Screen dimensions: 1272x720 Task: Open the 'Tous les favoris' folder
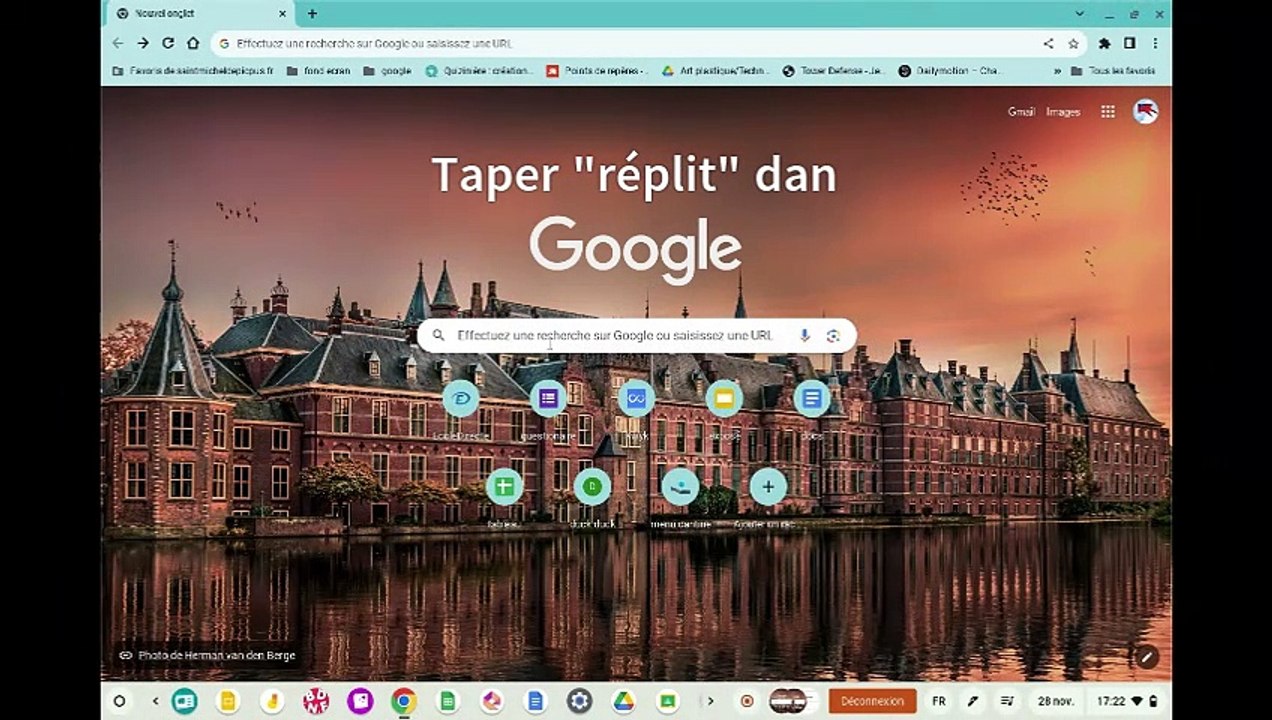(x=1112, y=71)
